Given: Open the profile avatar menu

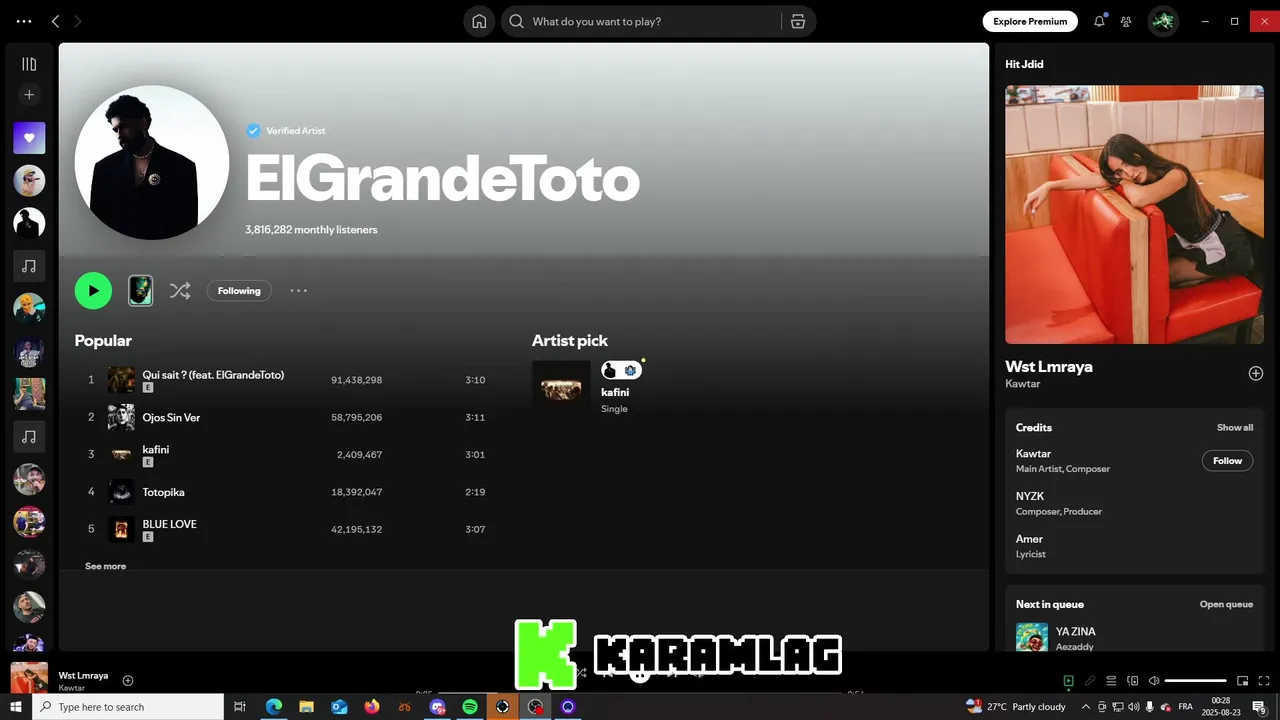Looking at the screenshot, I should [1163, 21].
